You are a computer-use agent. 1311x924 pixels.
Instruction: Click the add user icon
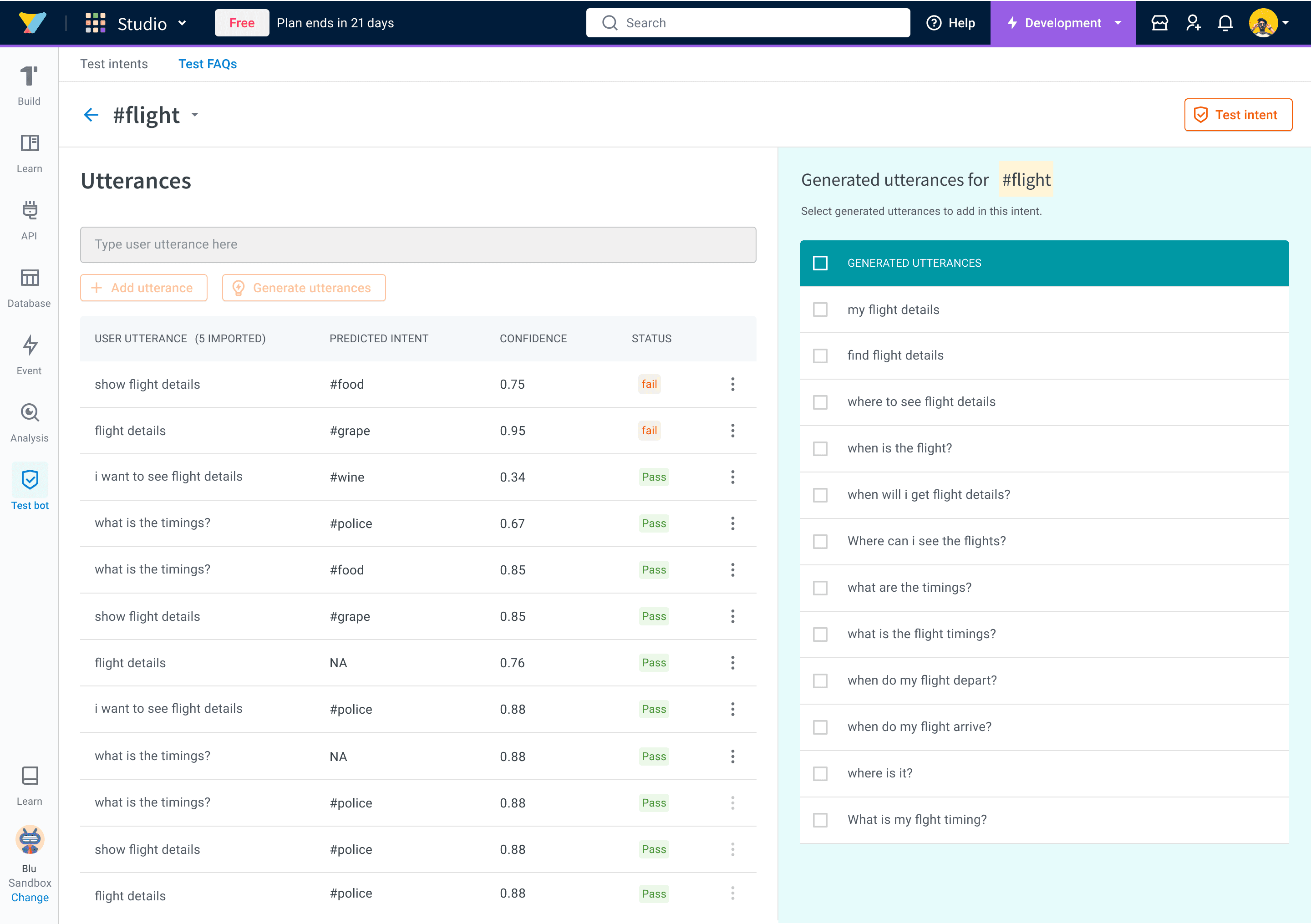point(1193,23)
